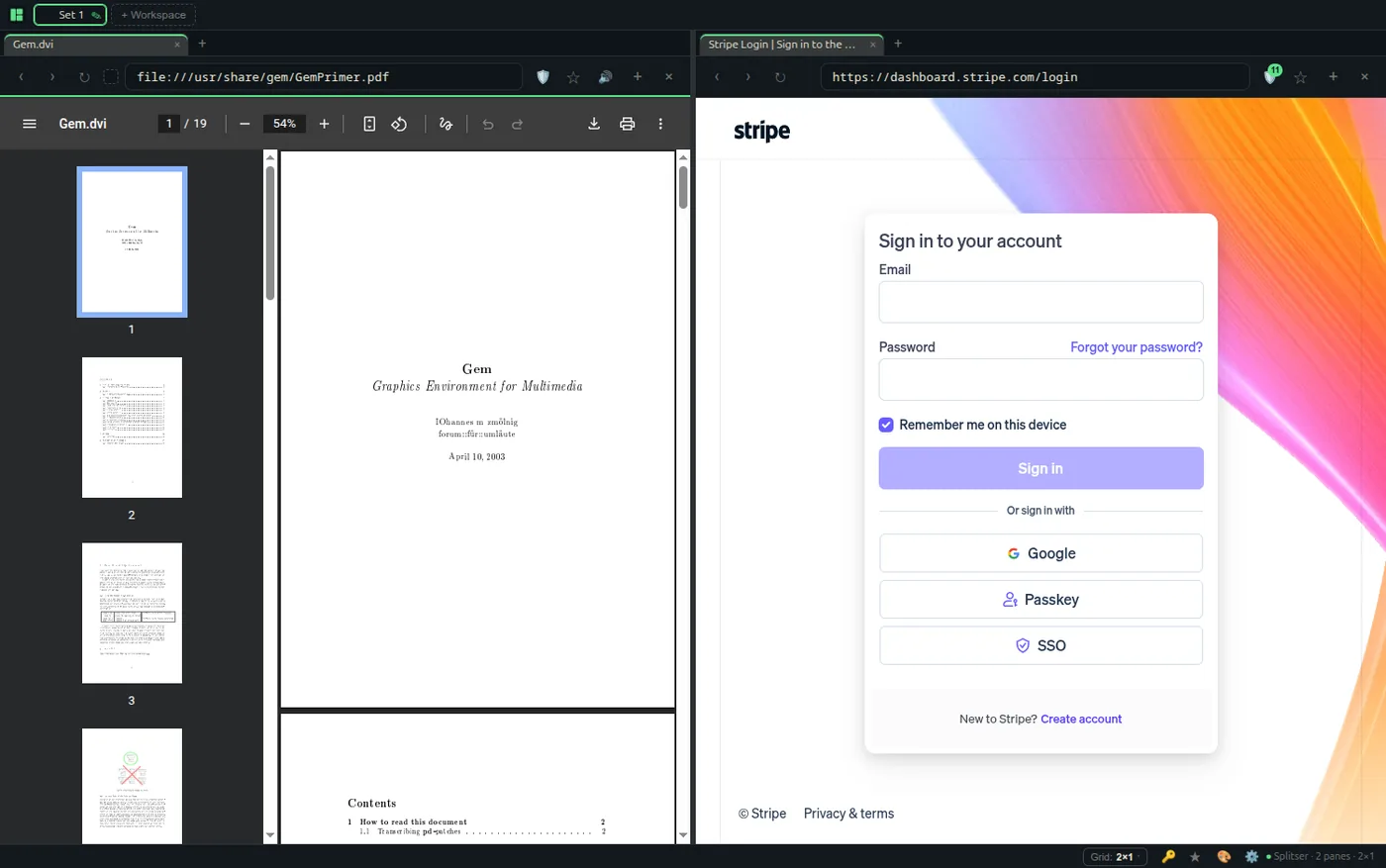Sign in with SSO
Image resolution: width=1386 pixels, height=868 pixels.
[x=1040, y=645]
